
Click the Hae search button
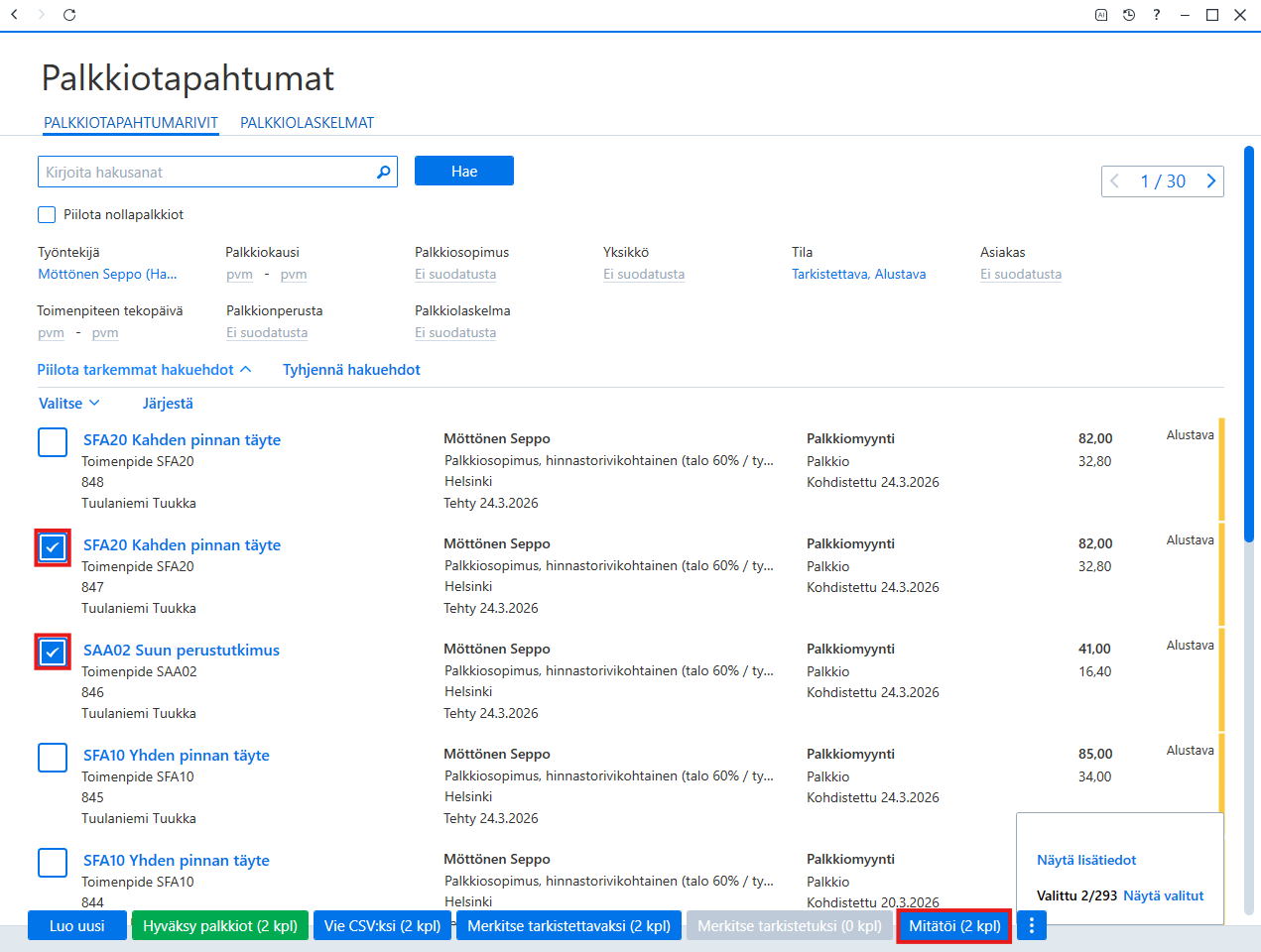464,171
